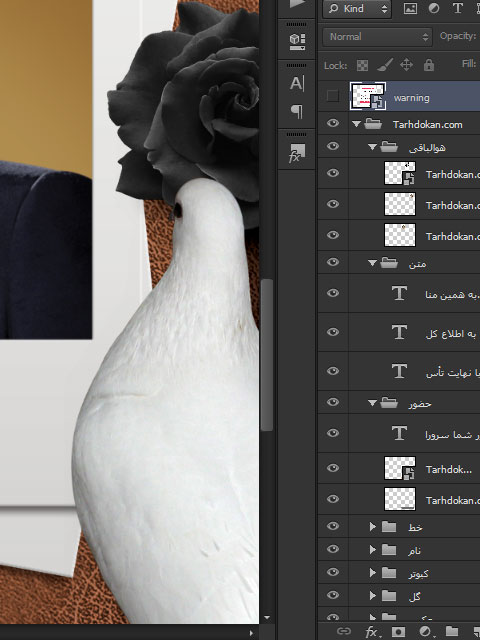The image size is (480, 640).
Task: Select the 'نهایت تأس' text layer icon
Action: pyautogui.click(x=399, y=371)
